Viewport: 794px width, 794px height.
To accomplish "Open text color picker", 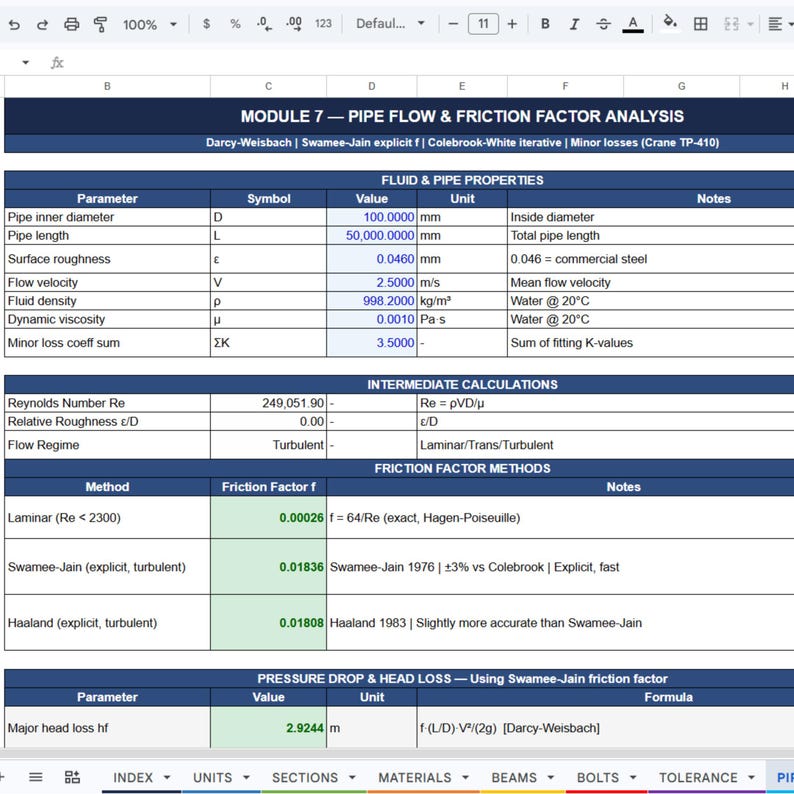I will [632, 24].
